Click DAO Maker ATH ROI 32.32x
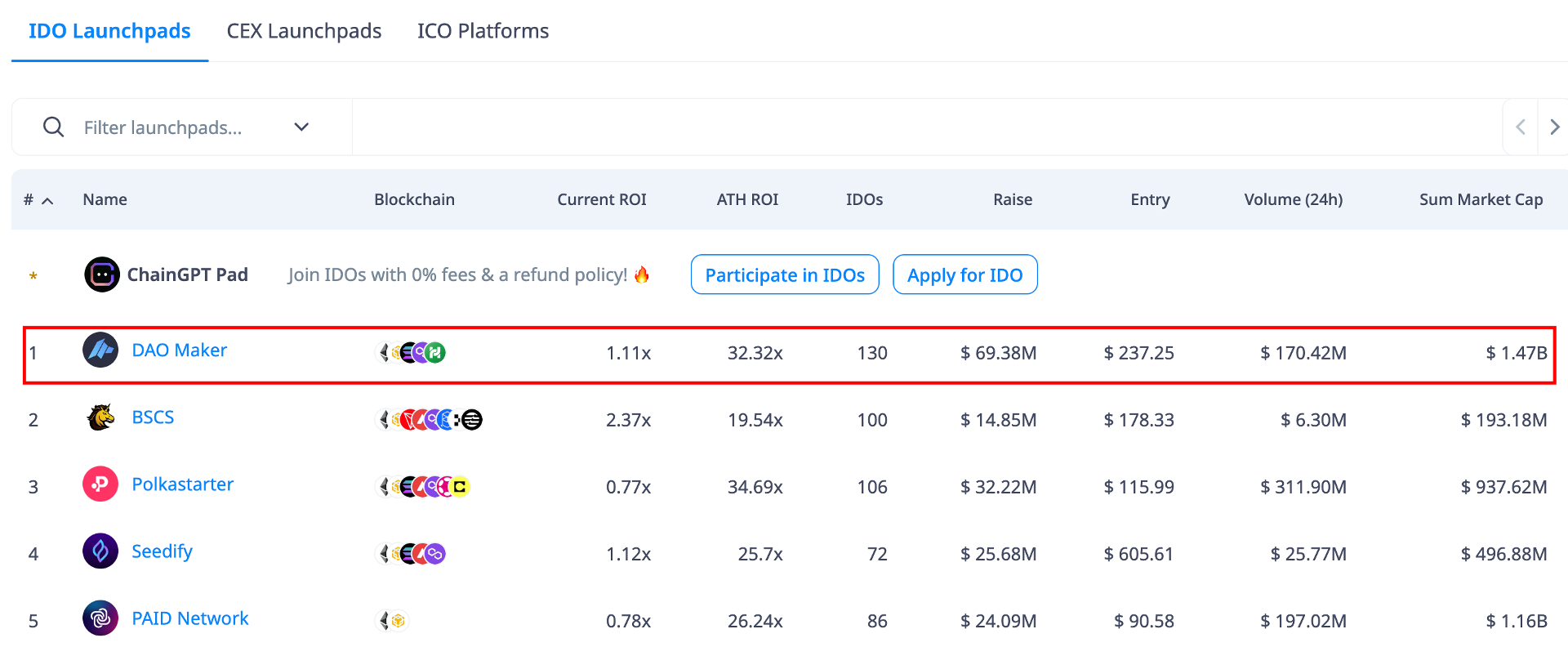 tap(755, 353)
